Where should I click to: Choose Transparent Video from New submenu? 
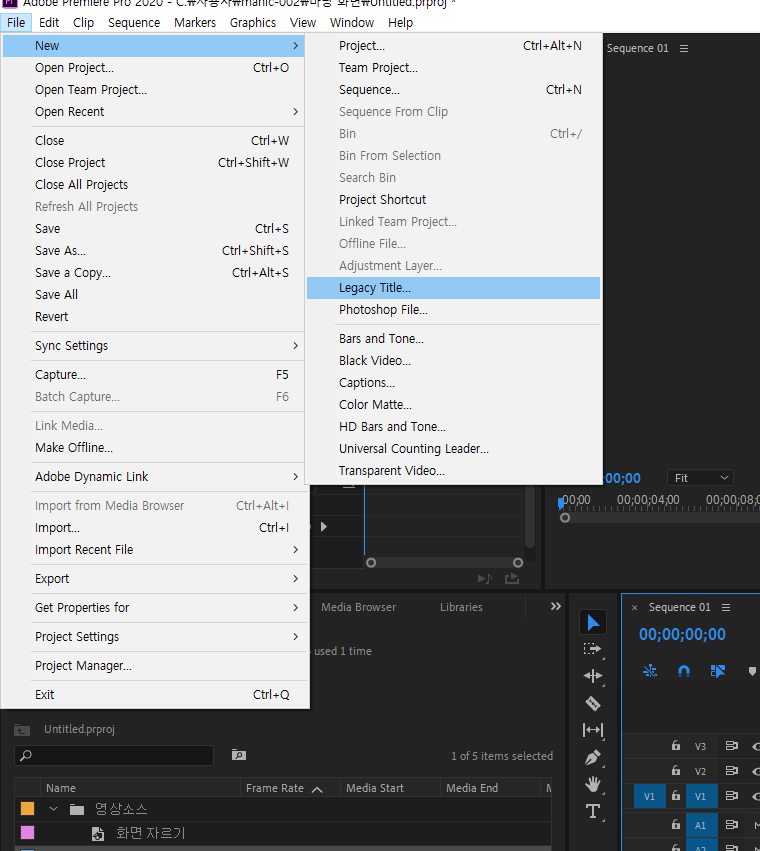click(x=453, y=471)
